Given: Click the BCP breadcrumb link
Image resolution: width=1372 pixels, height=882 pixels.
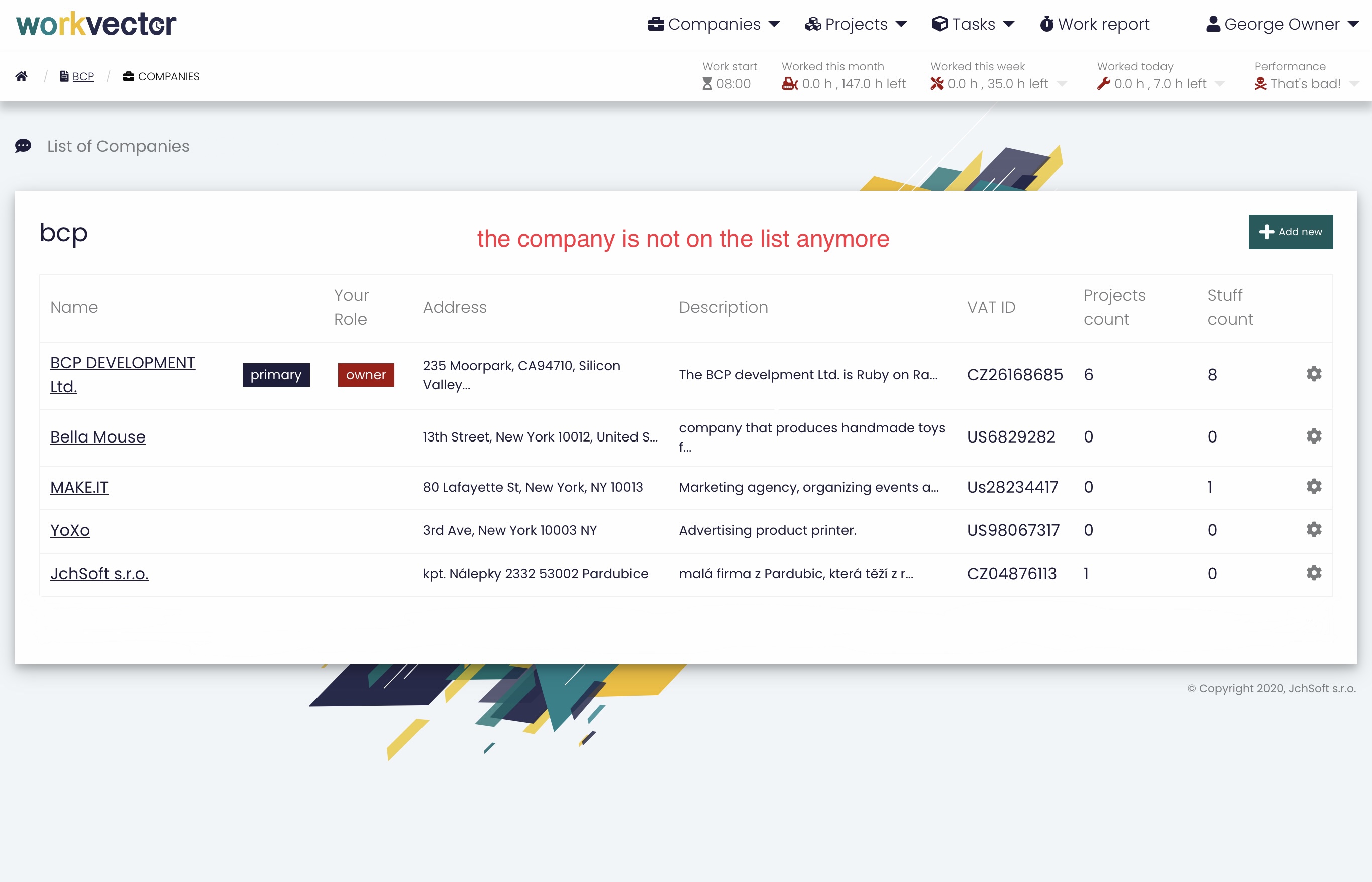Looking at the screenshot, I should 83,77.
